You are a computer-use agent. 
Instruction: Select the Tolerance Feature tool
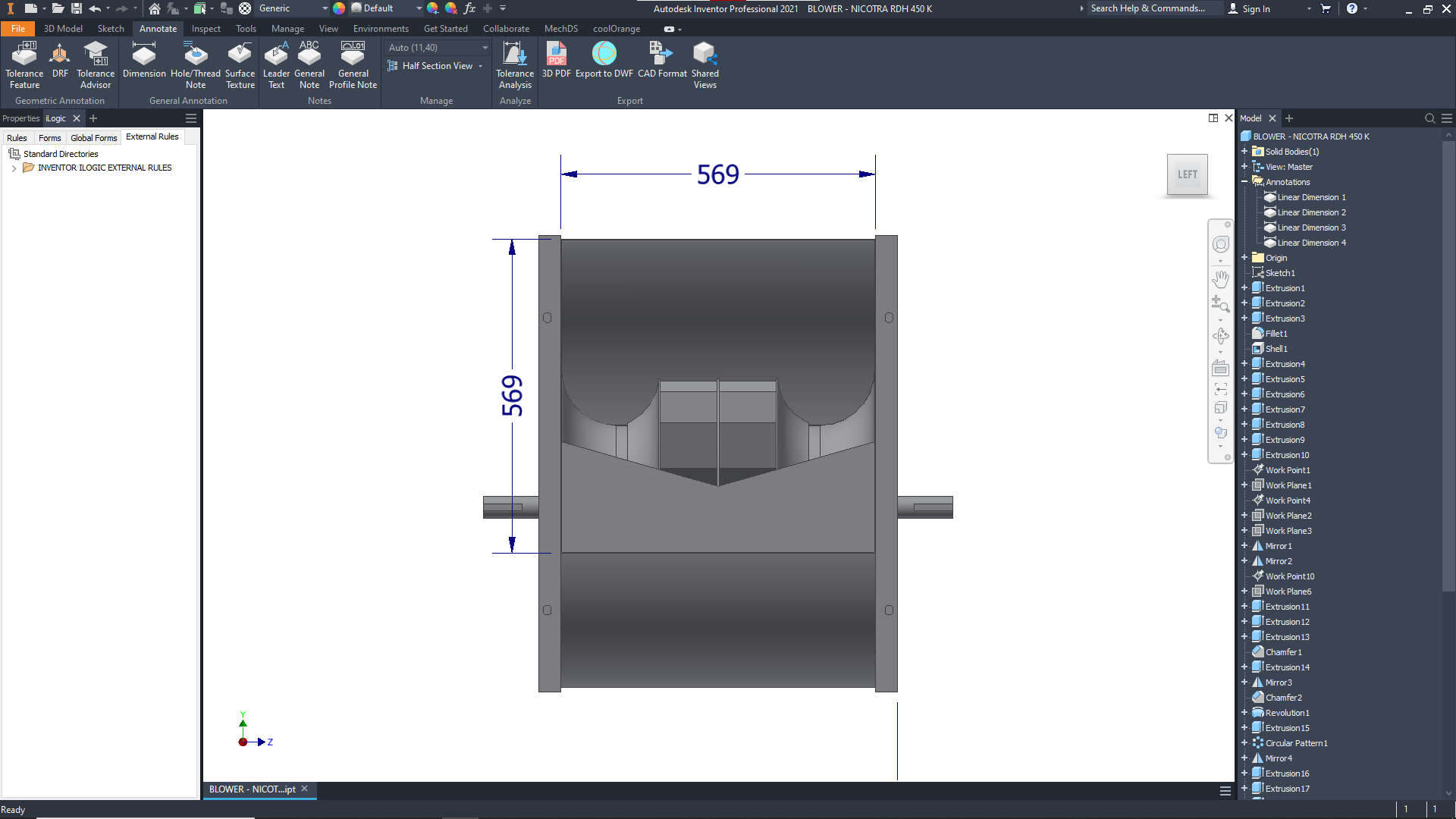pyautogui.click(x=24, y=64)
